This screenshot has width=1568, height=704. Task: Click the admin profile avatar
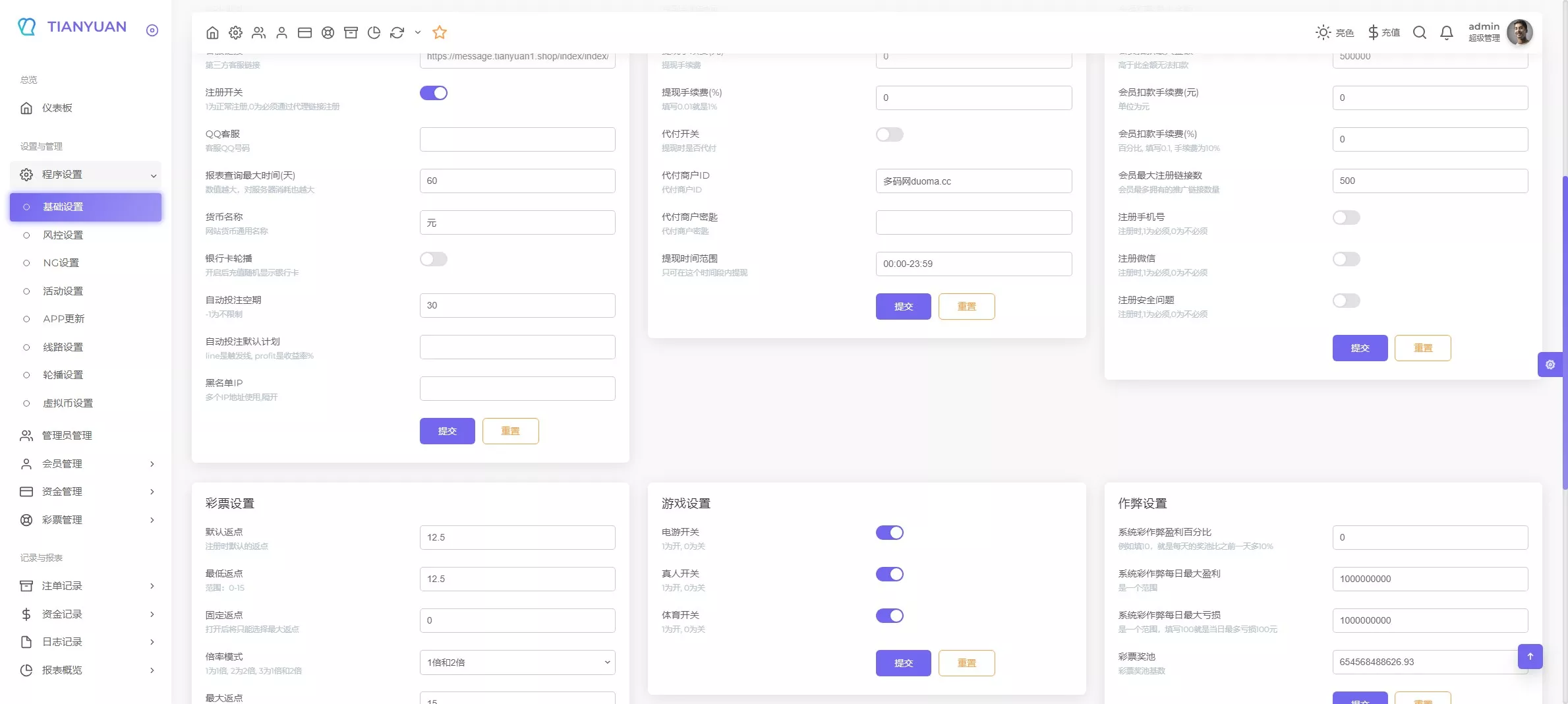click(x=1520, y=32)
